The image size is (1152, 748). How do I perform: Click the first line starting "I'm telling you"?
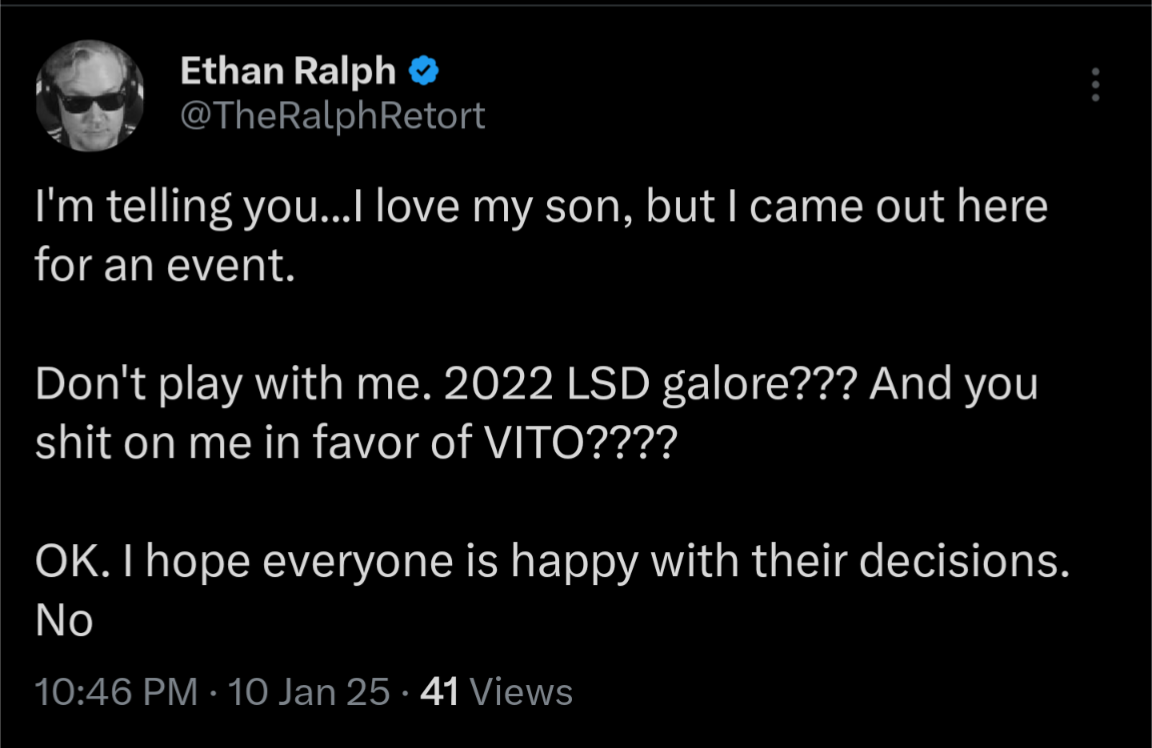click(541, 206)
